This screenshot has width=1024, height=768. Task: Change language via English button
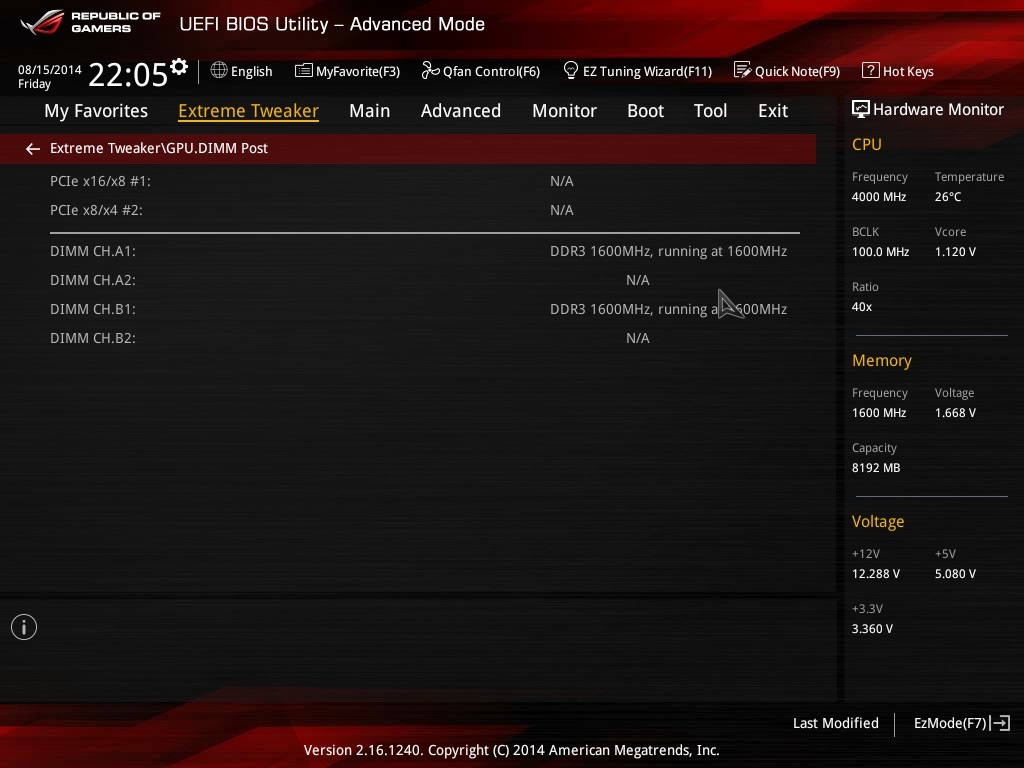point(242,71)
